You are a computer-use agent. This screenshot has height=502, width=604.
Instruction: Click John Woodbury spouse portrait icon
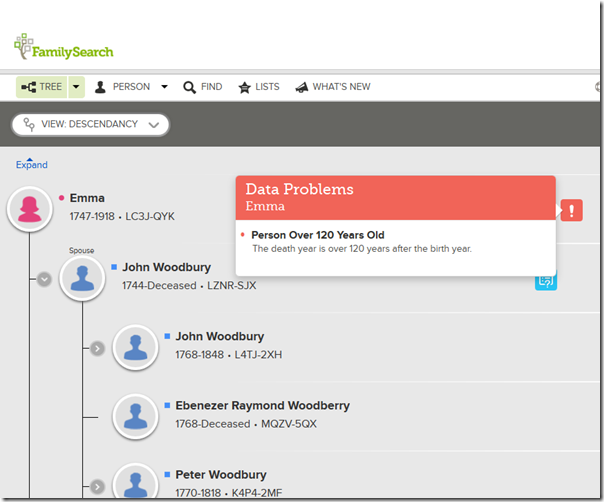tap(82, 278)
